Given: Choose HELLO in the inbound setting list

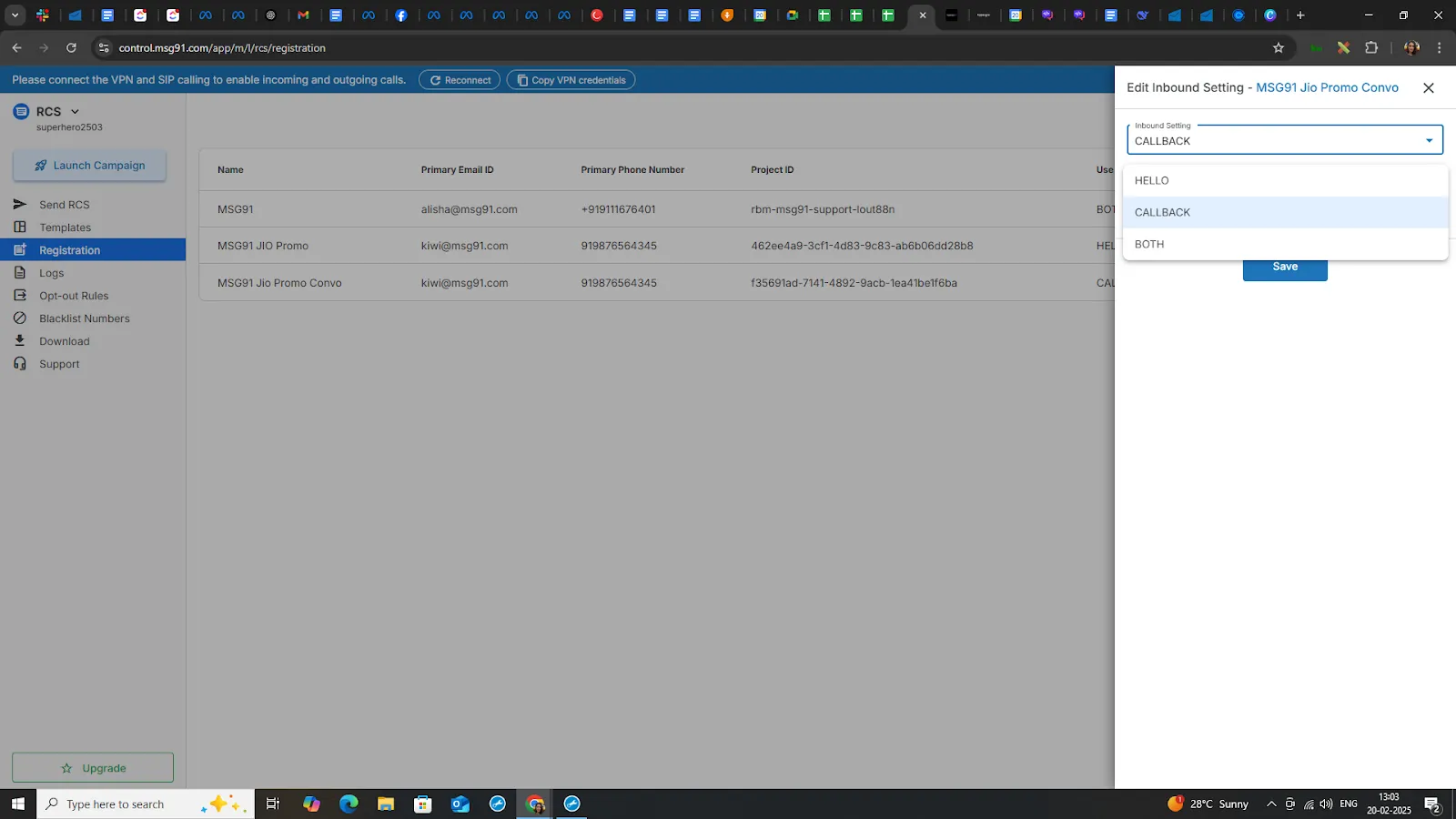Looking at the screenshot, I should [1285, 180].
